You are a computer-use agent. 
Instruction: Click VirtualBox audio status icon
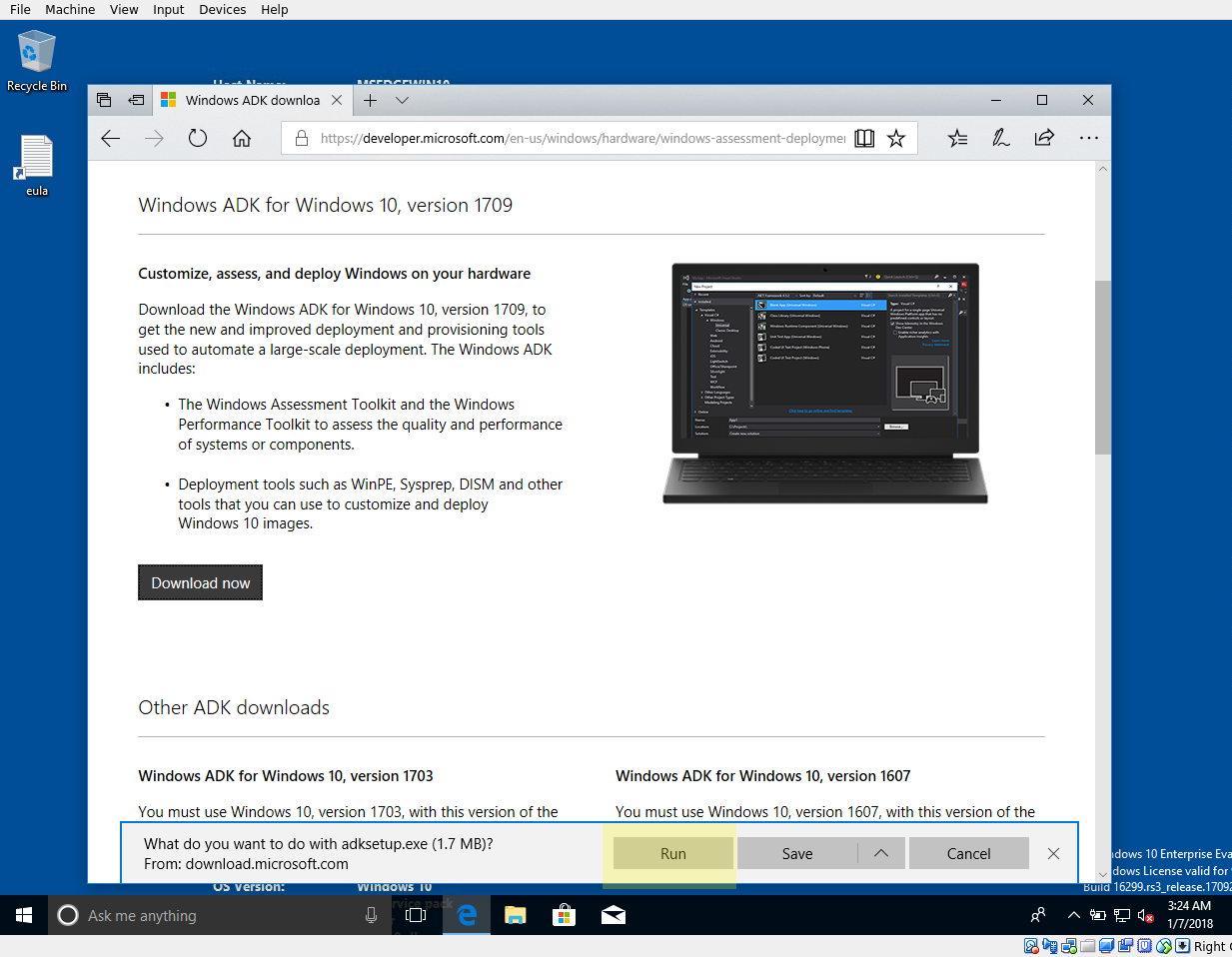click(1050, 946)
